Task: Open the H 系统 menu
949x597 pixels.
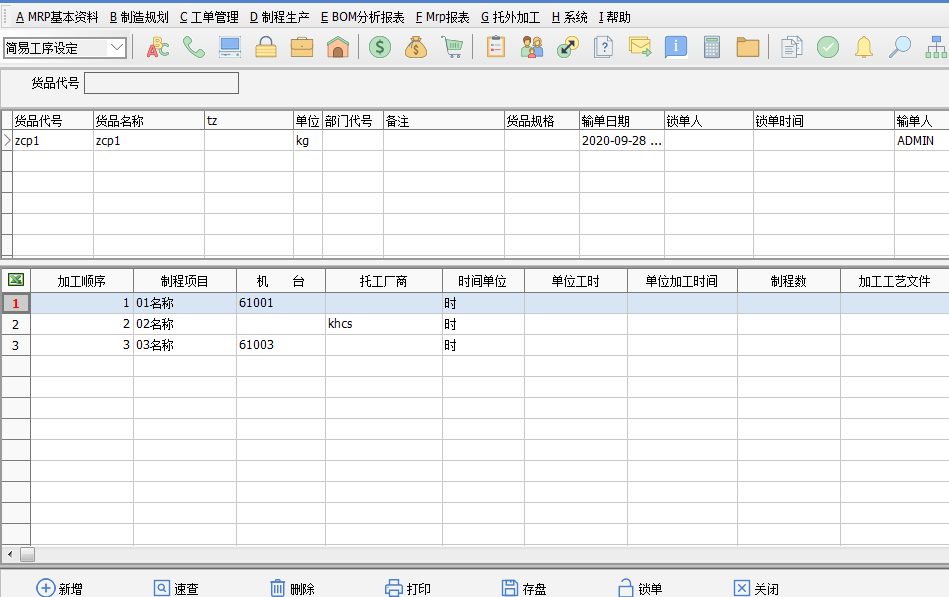Action: click(x=570, y=18)
